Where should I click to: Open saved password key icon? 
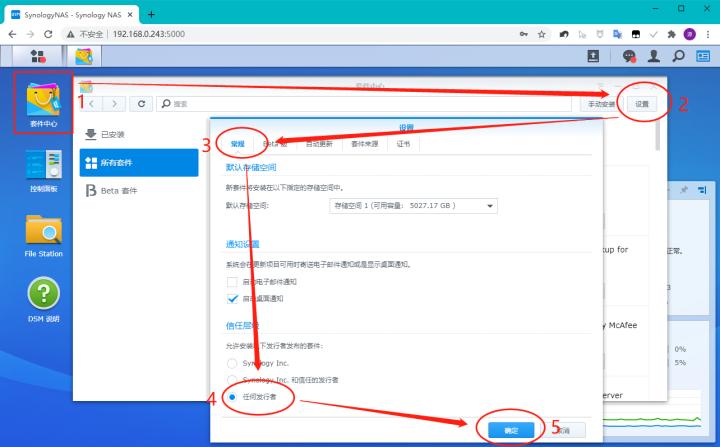tap(523, 34)
